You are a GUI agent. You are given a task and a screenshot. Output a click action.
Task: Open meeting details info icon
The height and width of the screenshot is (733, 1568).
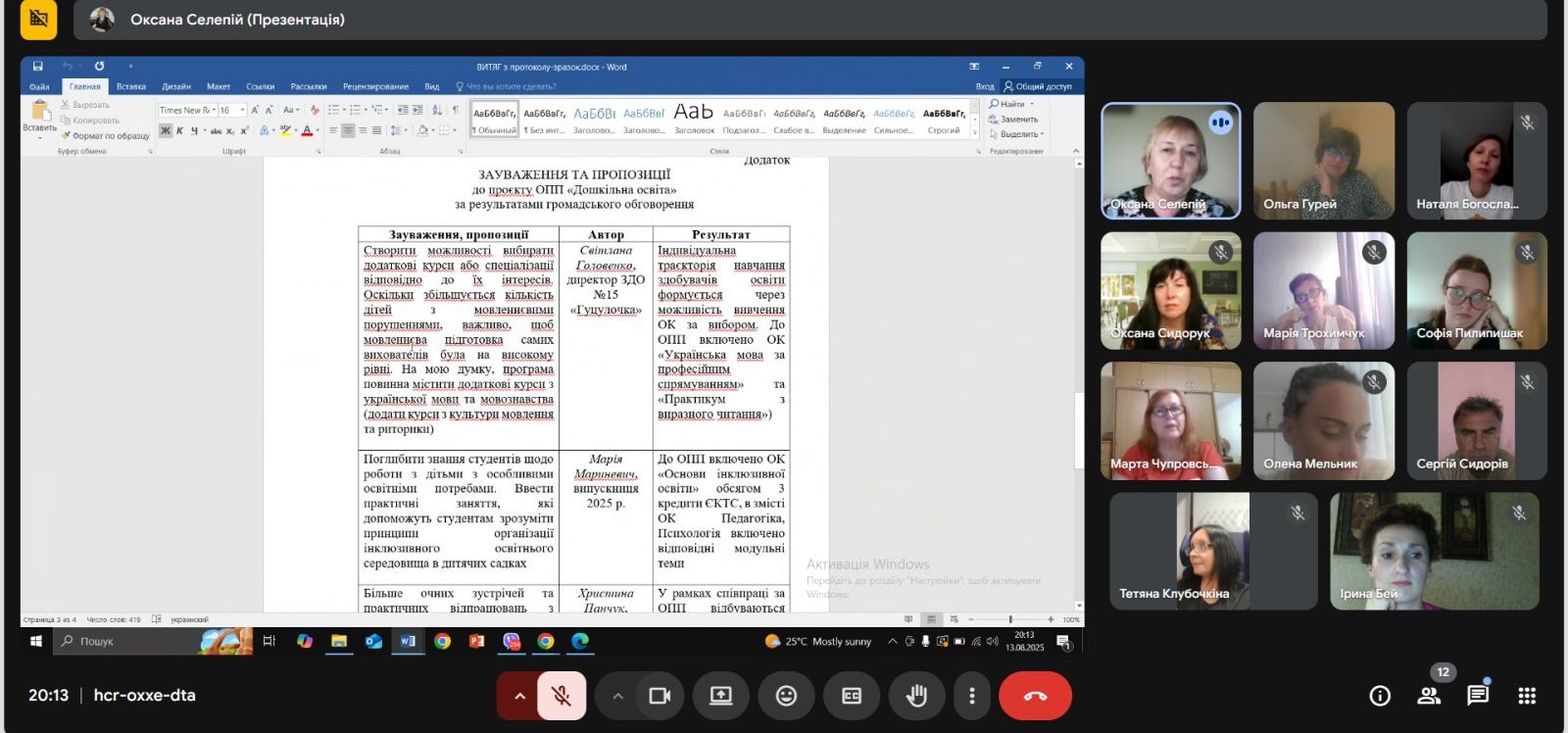click(x=1380, y=696)
